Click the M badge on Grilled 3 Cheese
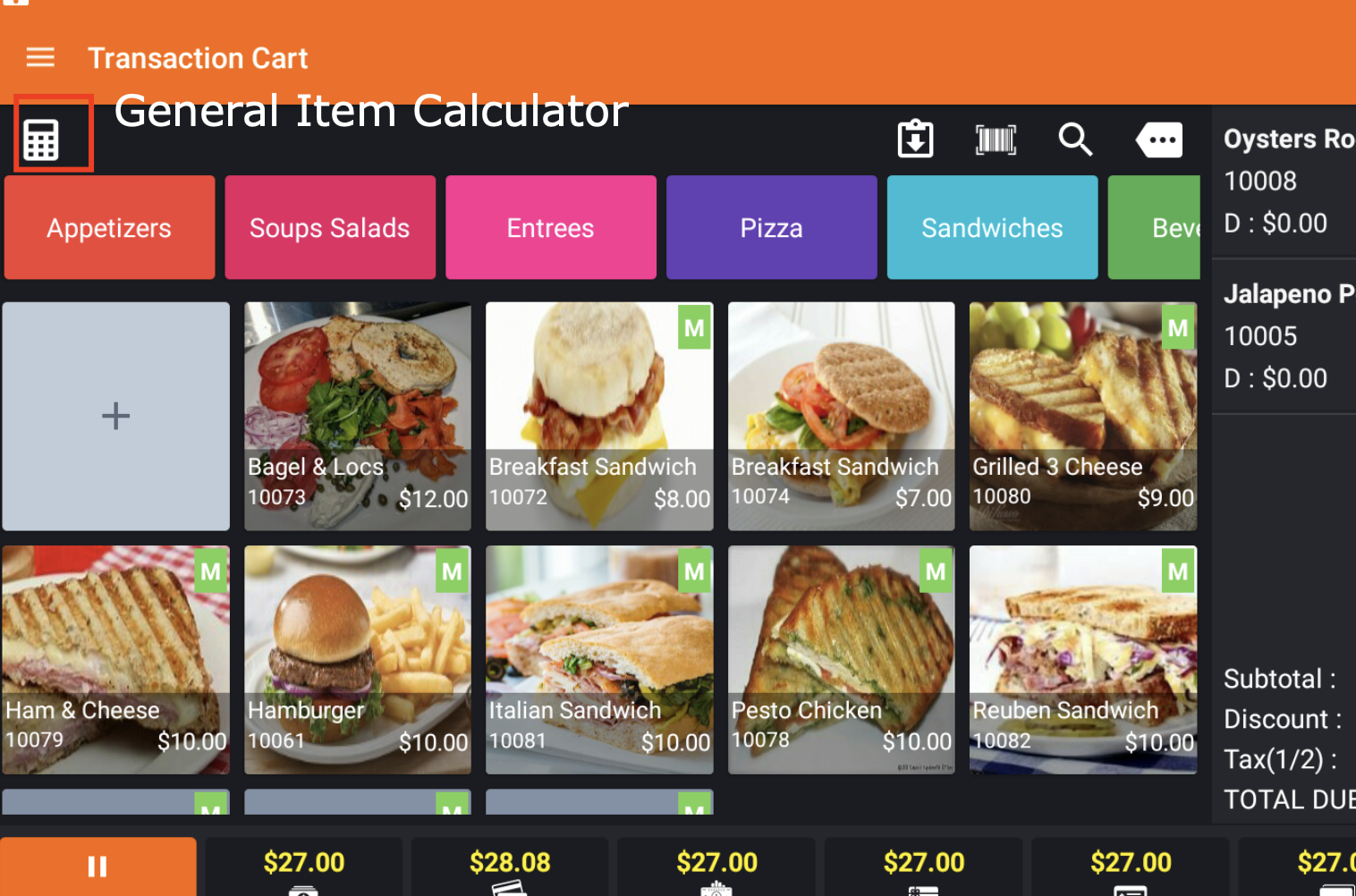The height and width of the screenshot is (896, 1356). click(x=1178, y=328)
